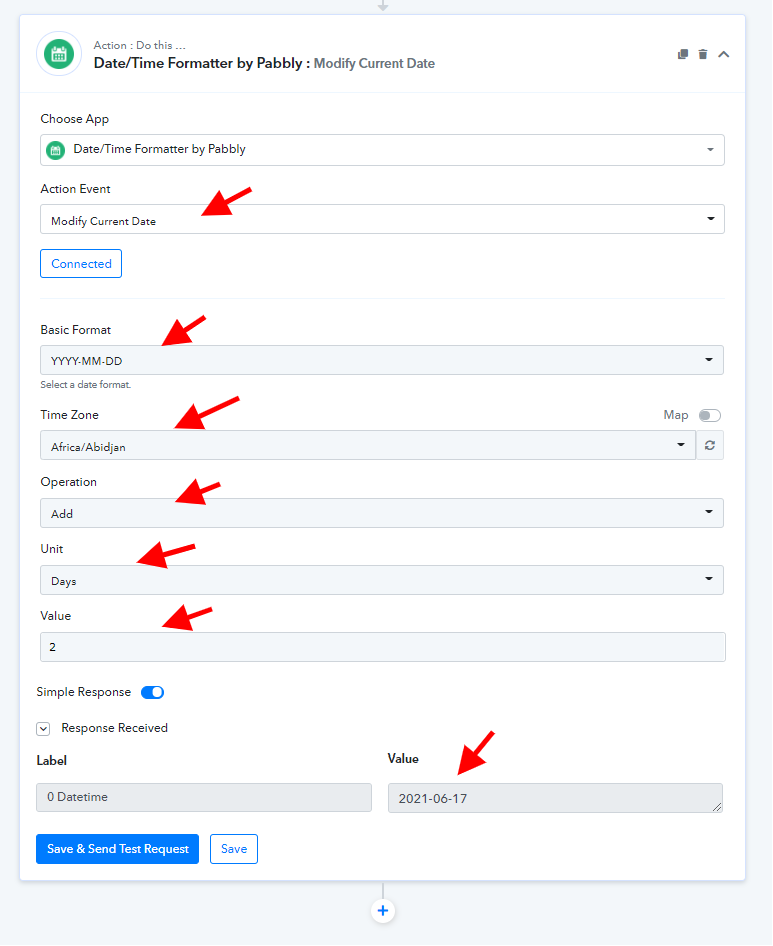Click the Save button
773x946 pixels.
coord(234,849)
